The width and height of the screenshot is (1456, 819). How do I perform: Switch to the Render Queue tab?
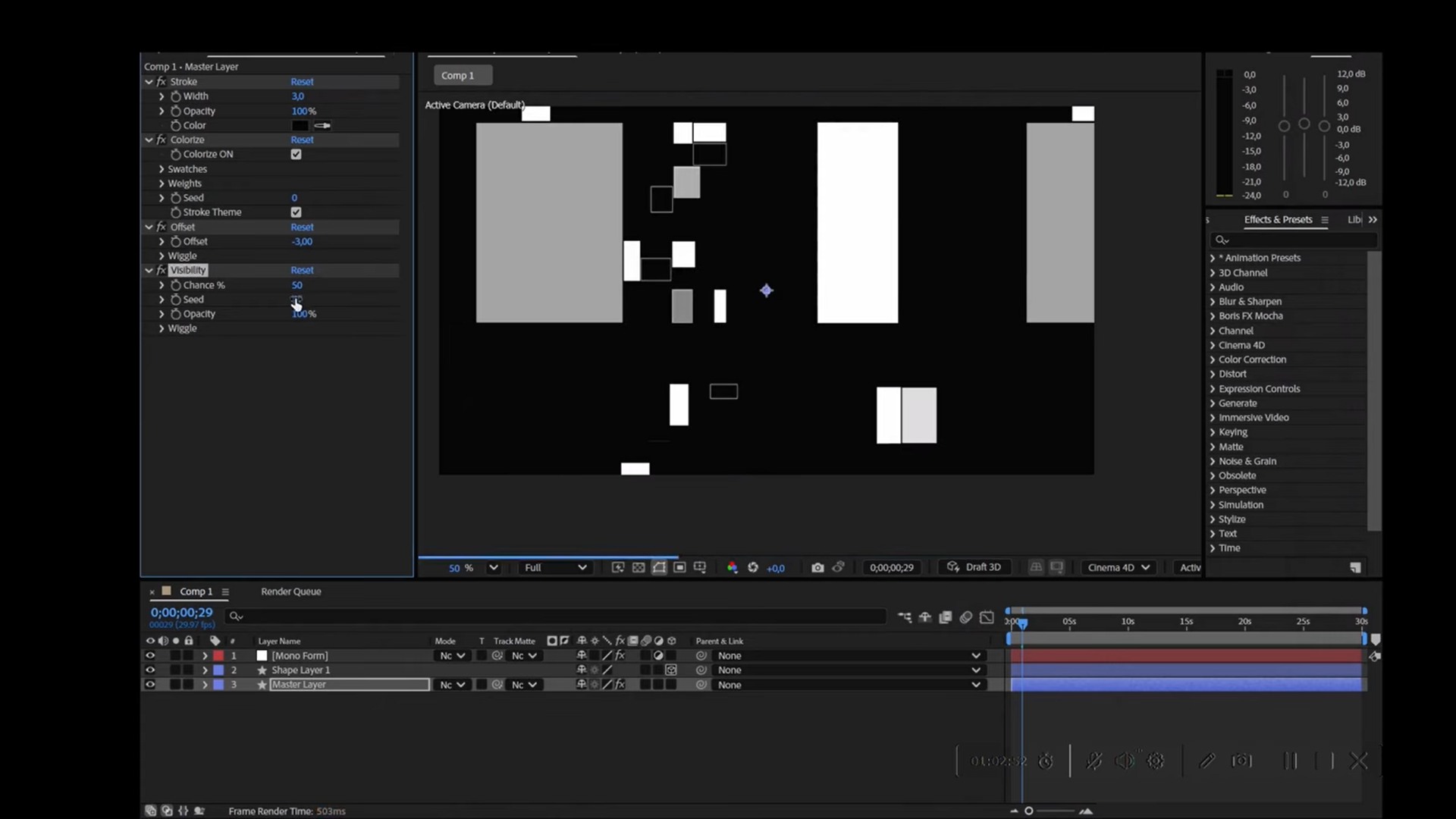[x=290, y=591]
